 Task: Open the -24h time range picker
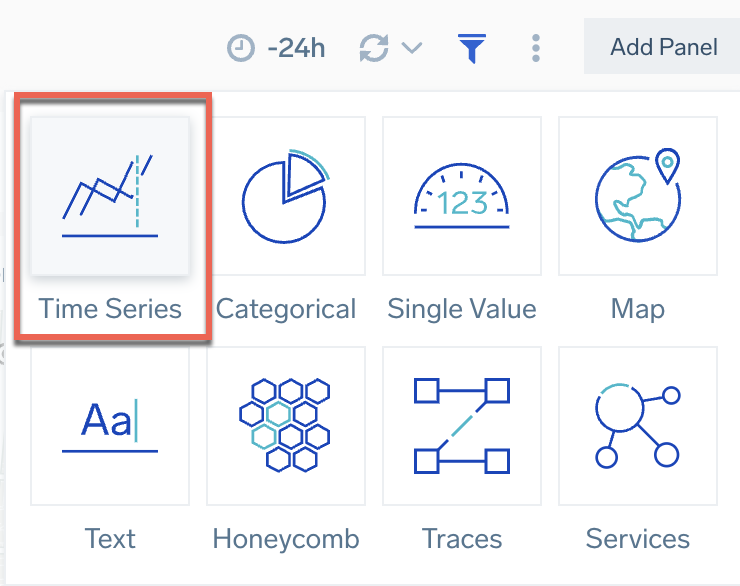point(296,48)
